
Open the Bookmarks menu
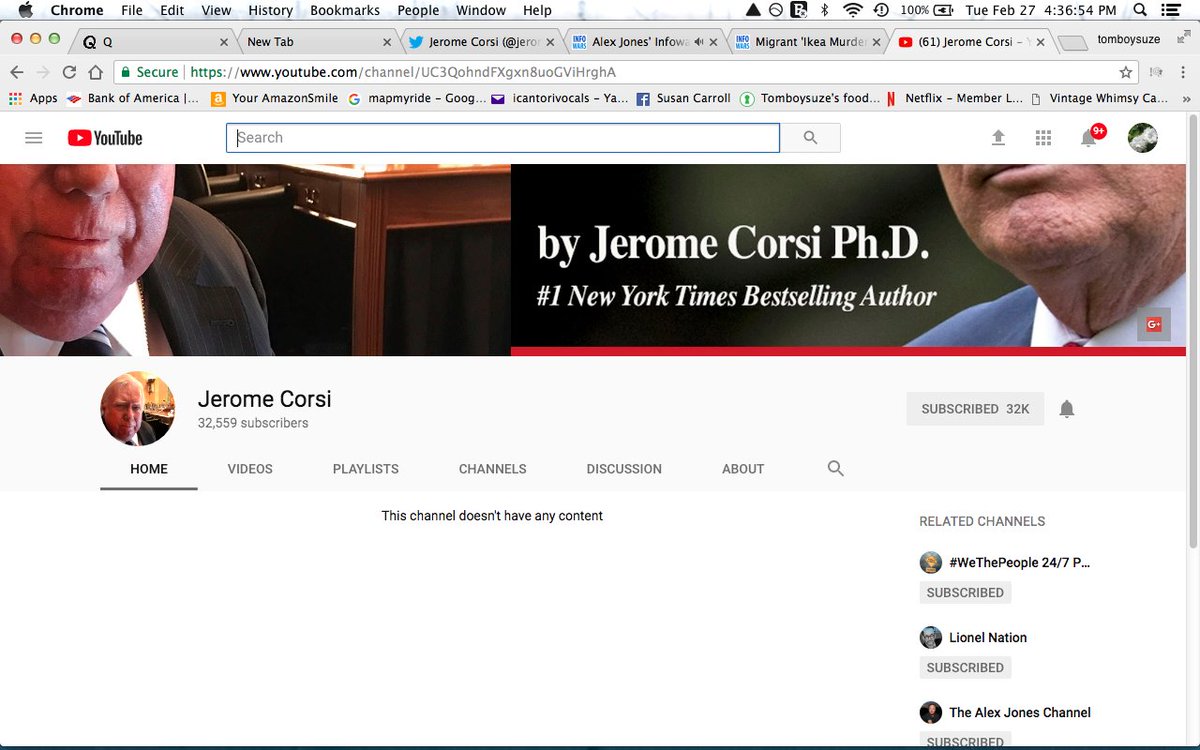(x=345, y=10)
